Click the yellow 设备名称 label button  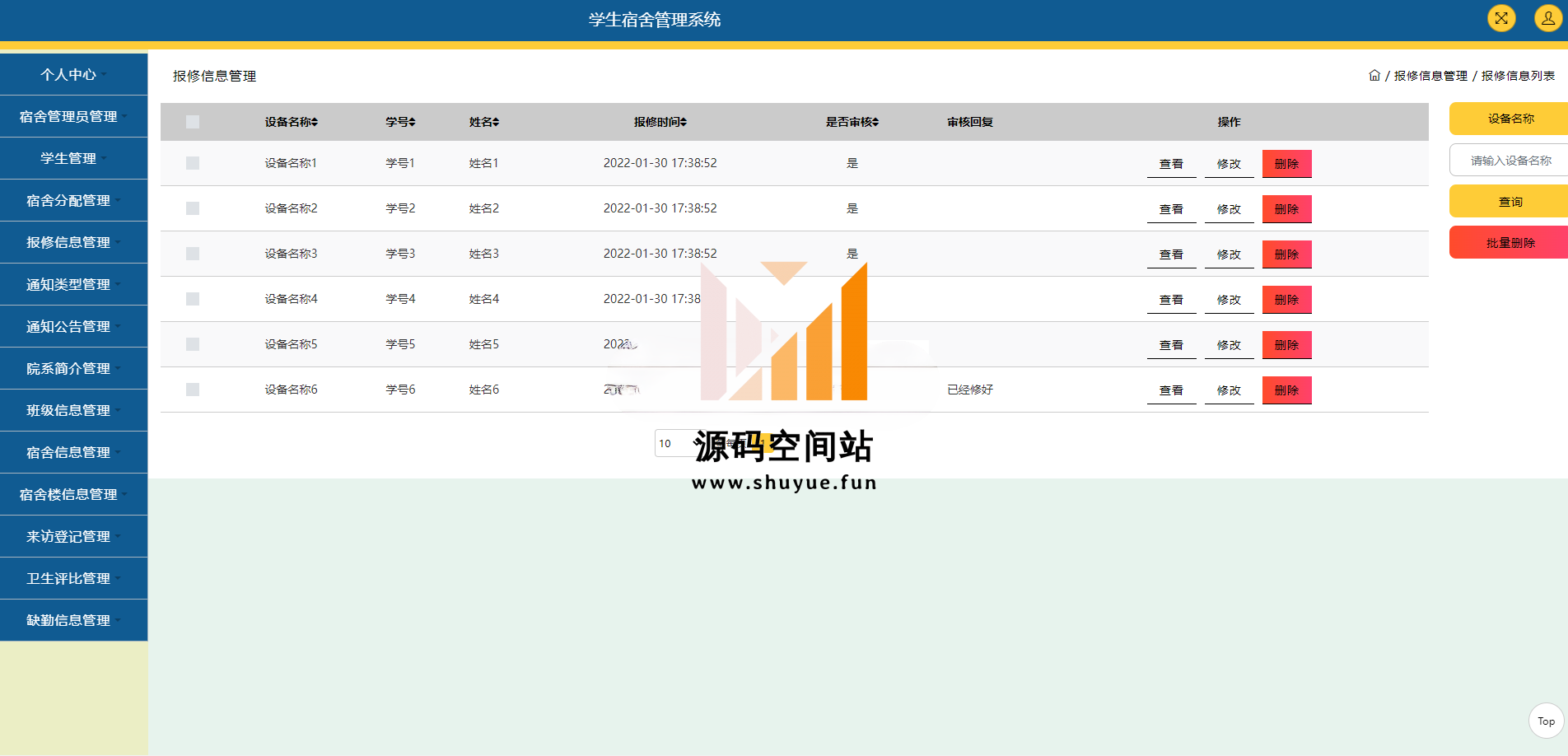(x=1509, y=119)
